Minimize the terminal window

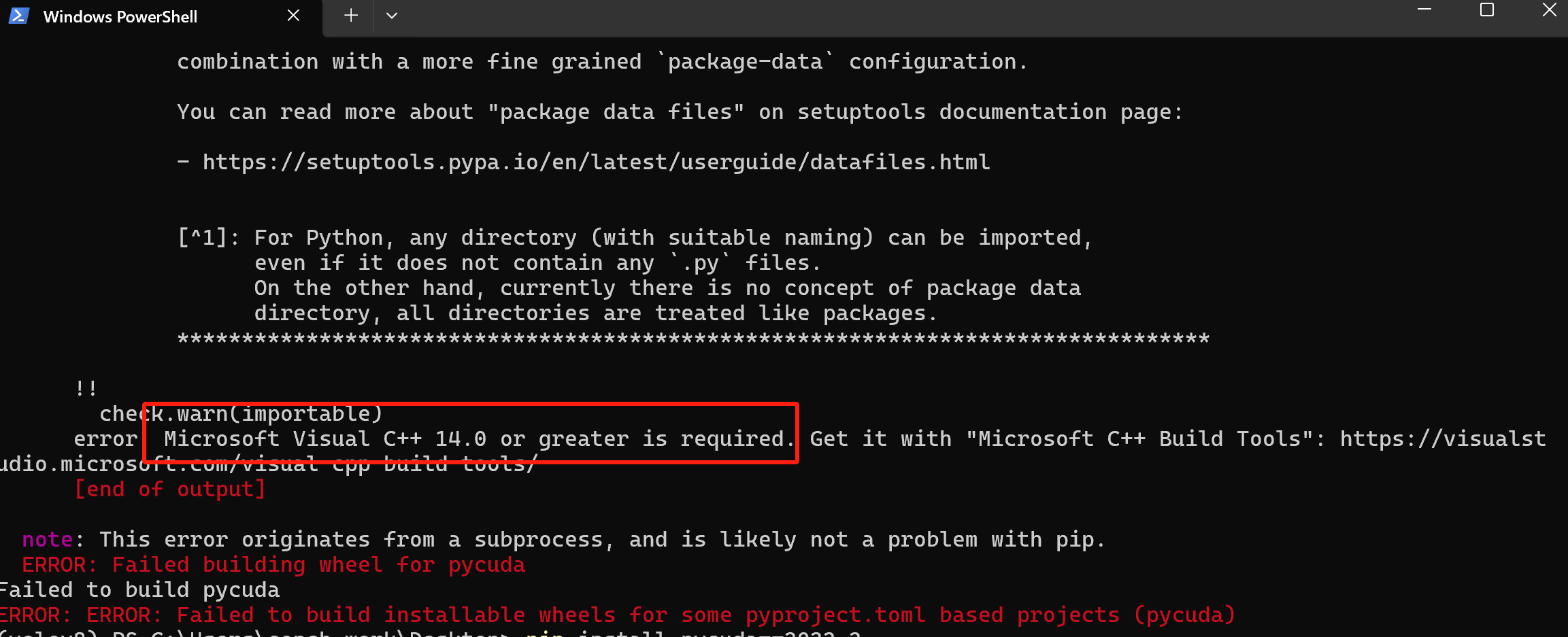click(x=1424, y=10)
